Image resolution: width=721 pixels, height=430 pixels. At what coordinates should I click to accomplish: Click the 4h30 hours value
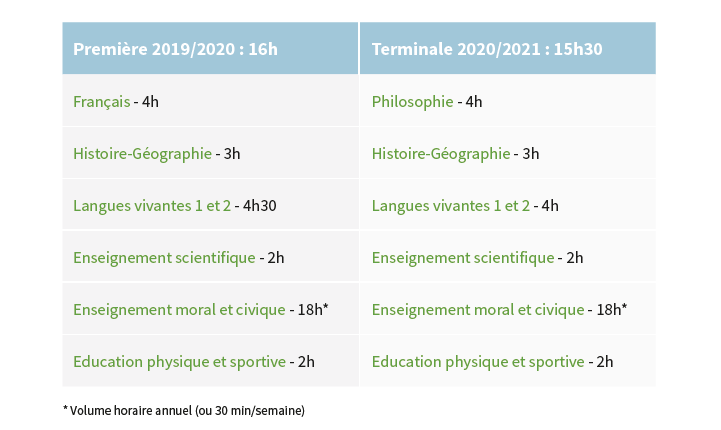coord(260,206)
